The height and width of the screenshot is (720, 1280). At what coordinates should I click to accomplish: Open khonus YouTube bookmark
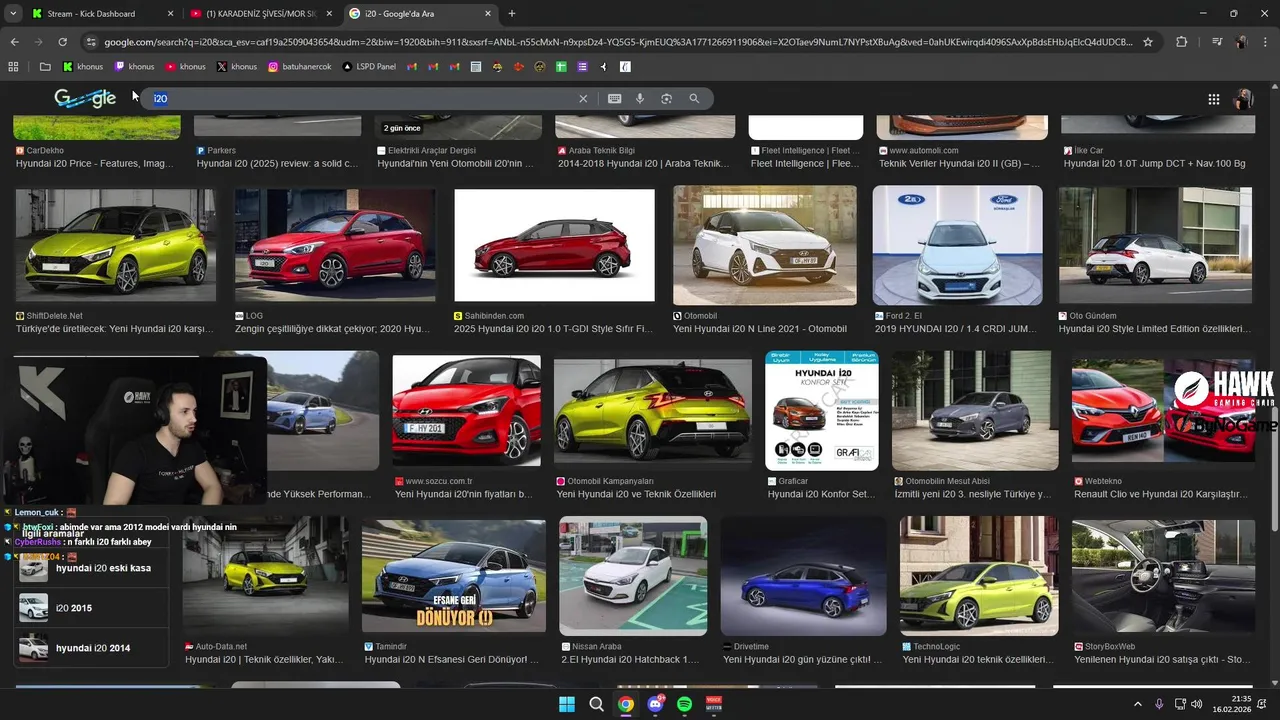(185, 67)
